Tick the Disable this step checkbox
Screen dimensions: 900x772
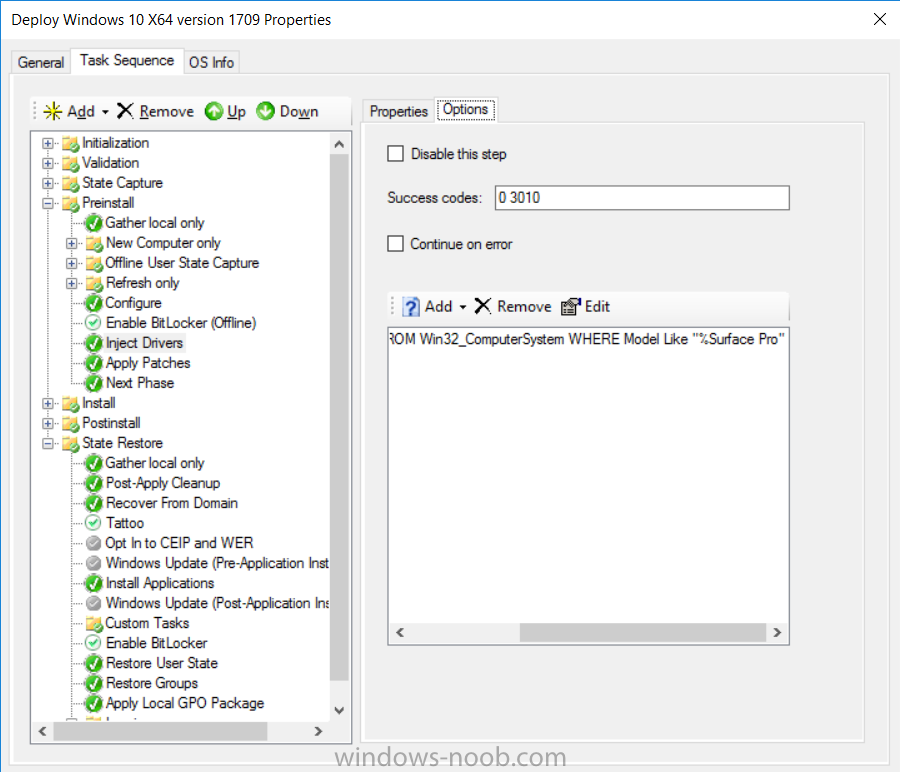coord(395,154)
